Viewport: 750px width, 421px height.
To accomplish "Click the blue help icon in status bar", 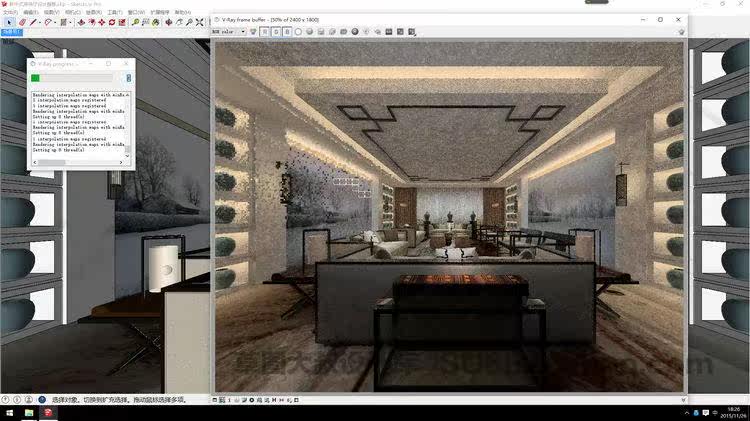I will (x=42, y=399).
